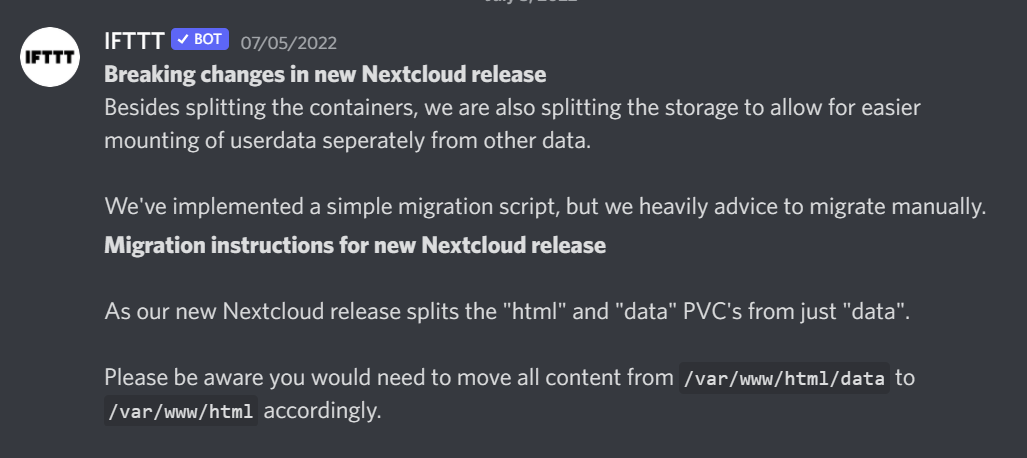Screen dimensions: 1027x458
Task: Click the "Migration instructions for new Nextcloud release" heading
Action: pyautogui.click(x=355, y=244)
